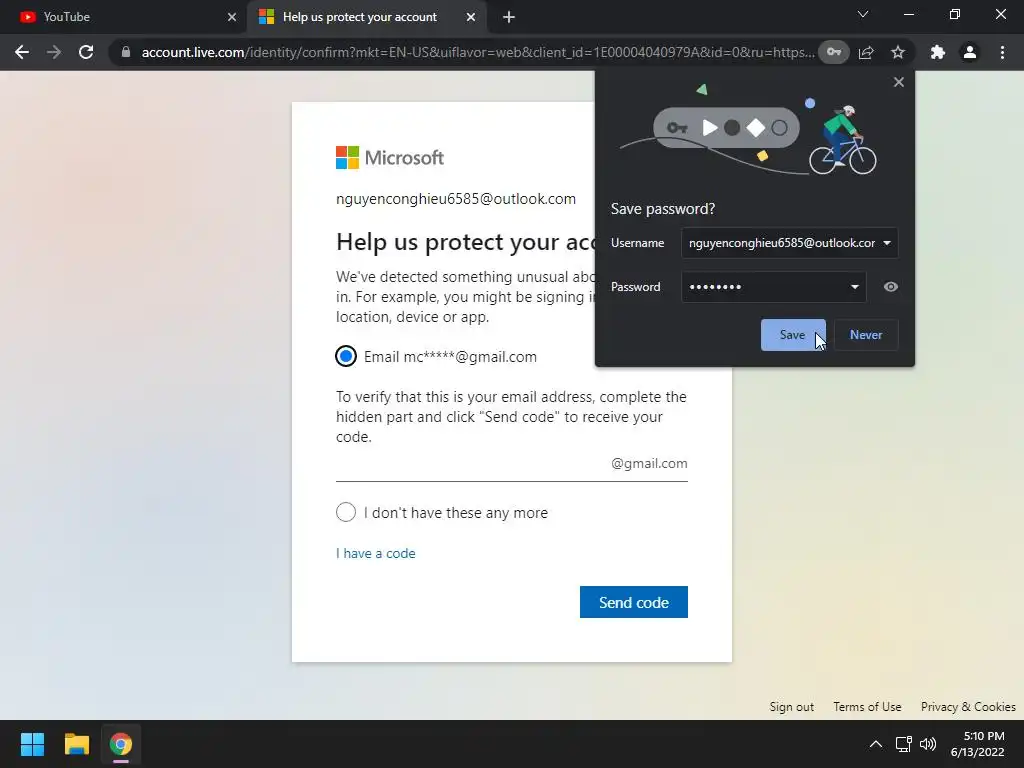Dismiss the Save password popup
Image resolution: width=1024 pixels, height=768 pixels.
pyautogui.click(x=899, y=82)
